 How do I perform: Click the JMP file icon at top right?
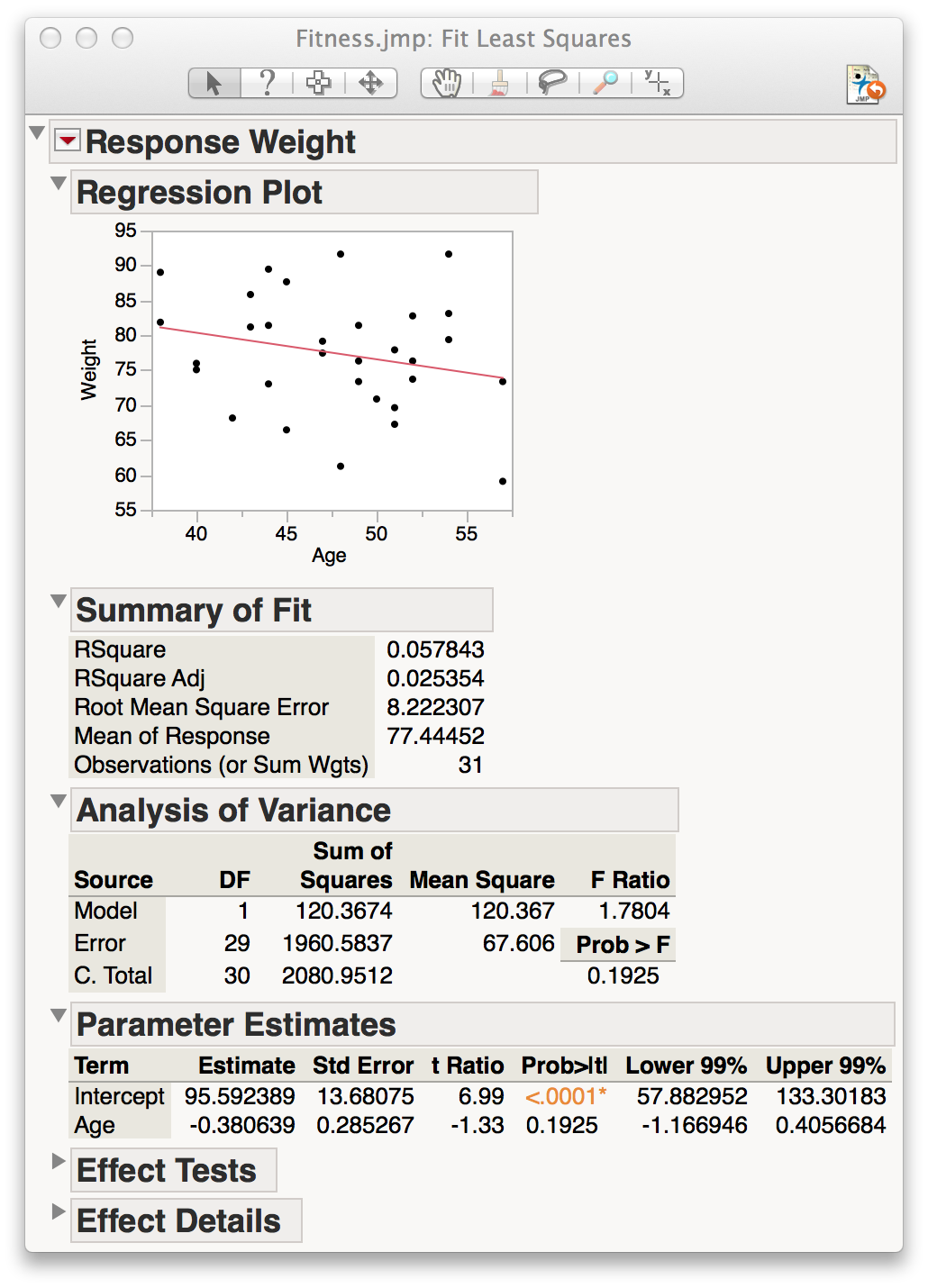[x=865, y=85]
